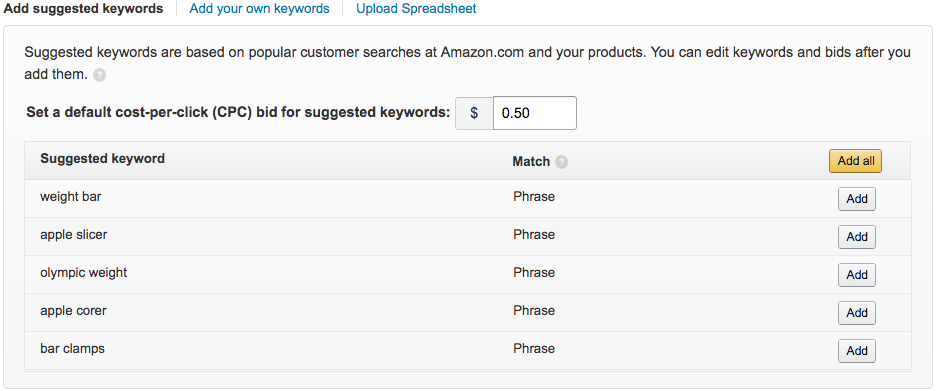Add the 'bar clamps' keyword
Image resolution: width=936 pixels, height=391 pixels.
(x=857, y=351)
